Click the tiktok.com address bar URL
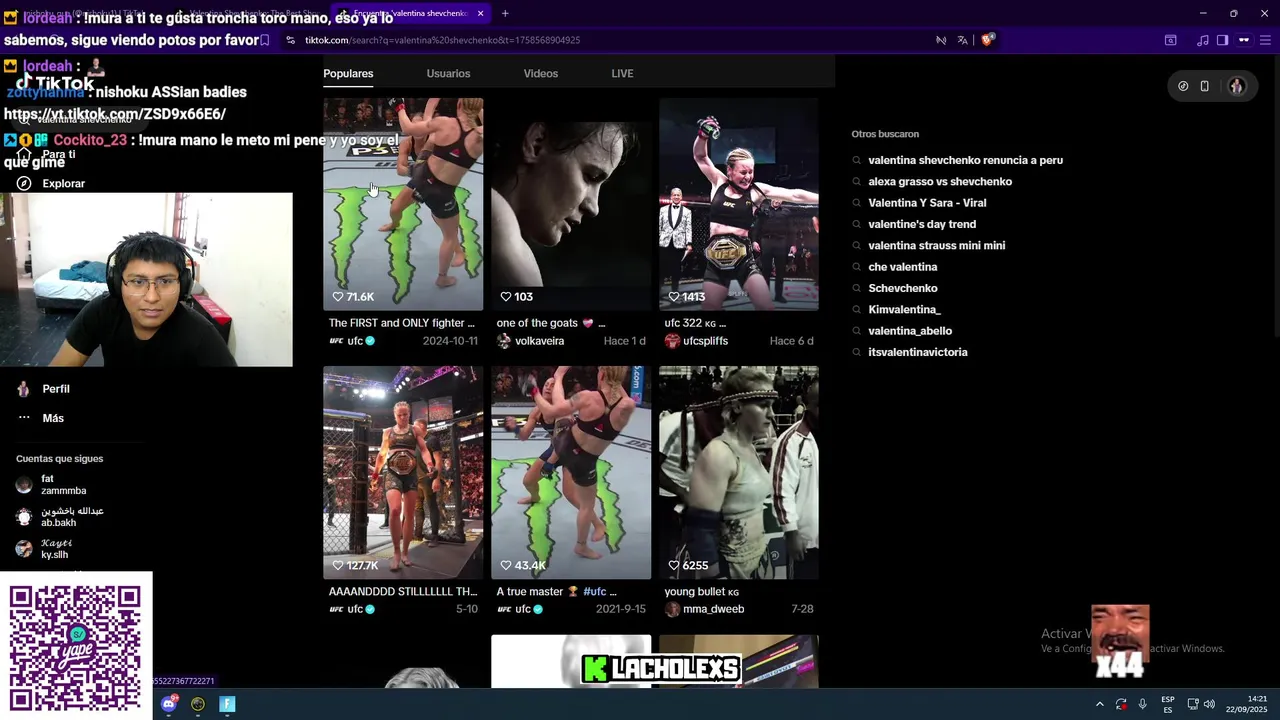This screenshot has width=1280, height=720. 442,40
